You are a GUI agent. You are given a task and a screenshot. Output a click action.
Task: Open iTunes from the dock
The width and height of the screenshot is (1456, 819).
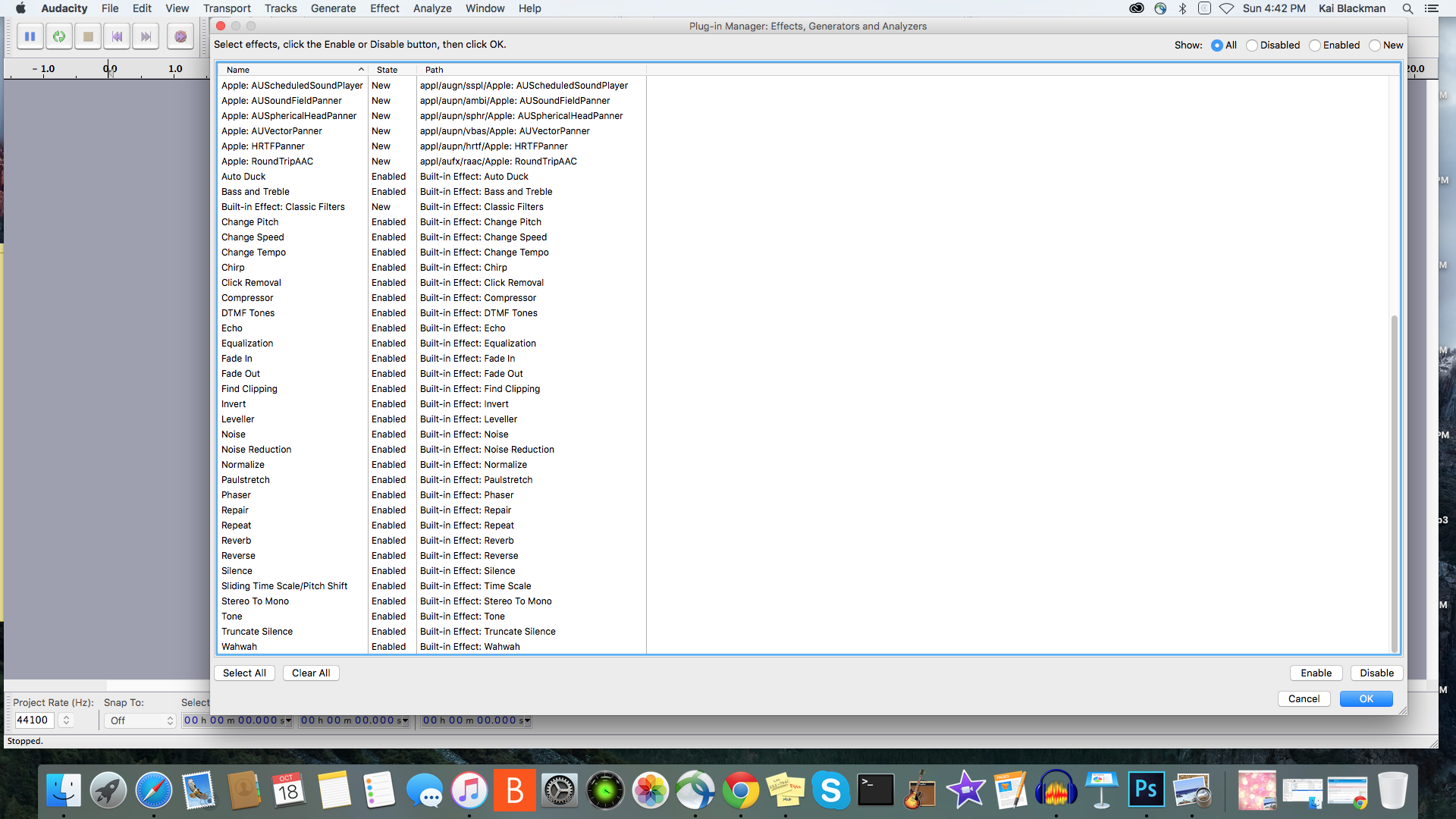469,790
